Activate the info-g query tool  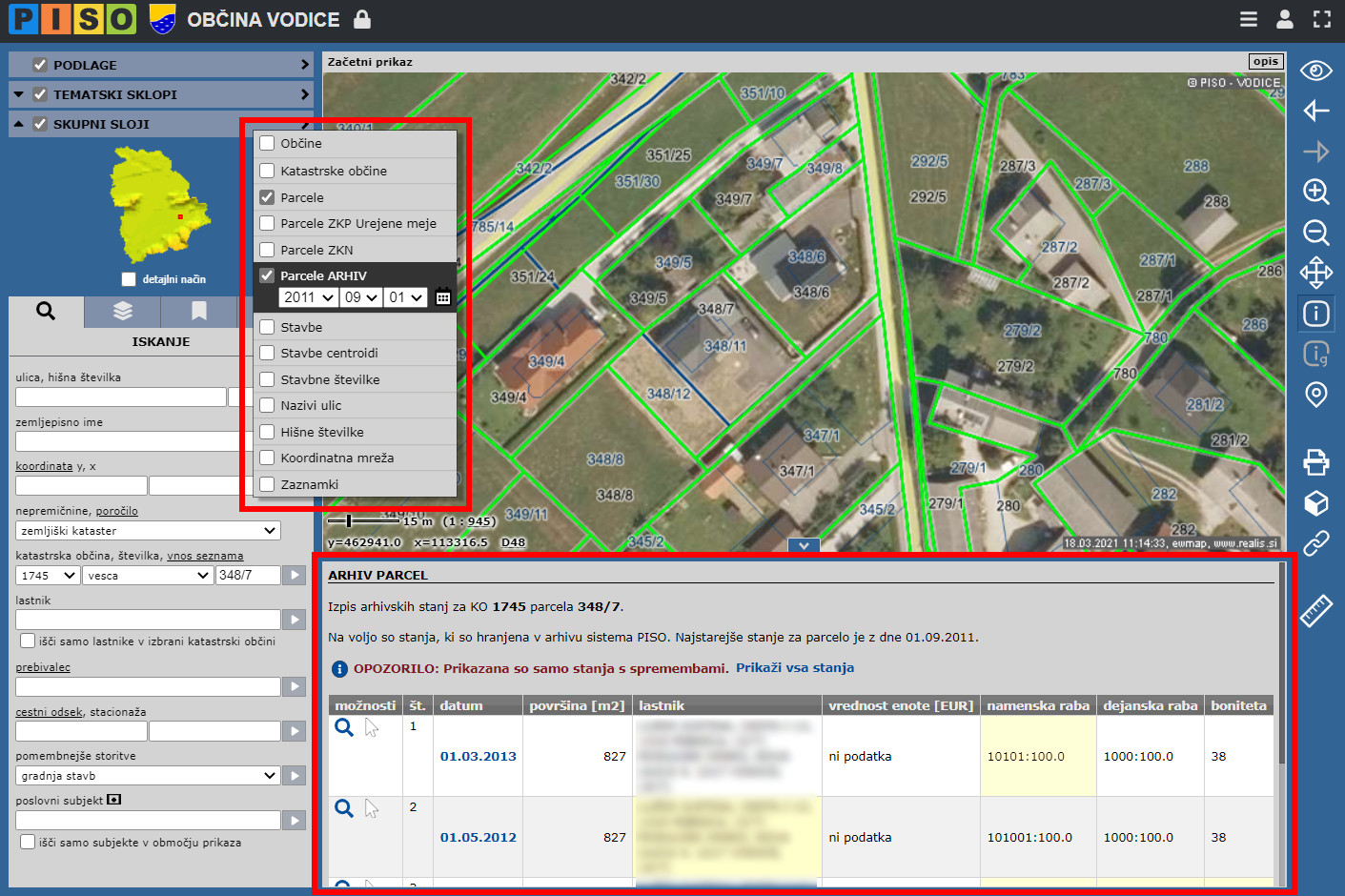point(1316,354)
